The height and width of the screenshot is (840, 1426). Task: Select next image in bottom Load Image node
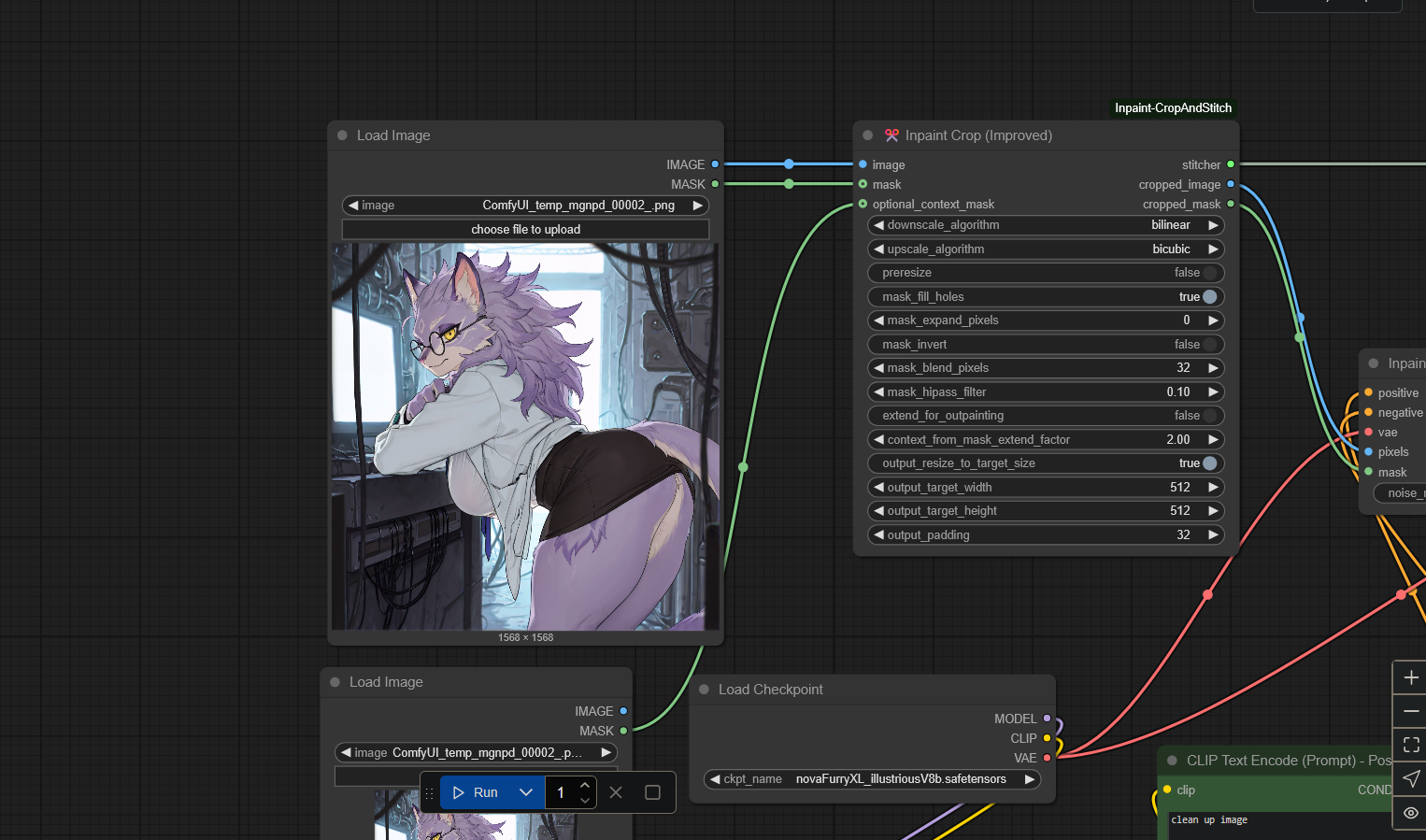(x=606, y=752)
